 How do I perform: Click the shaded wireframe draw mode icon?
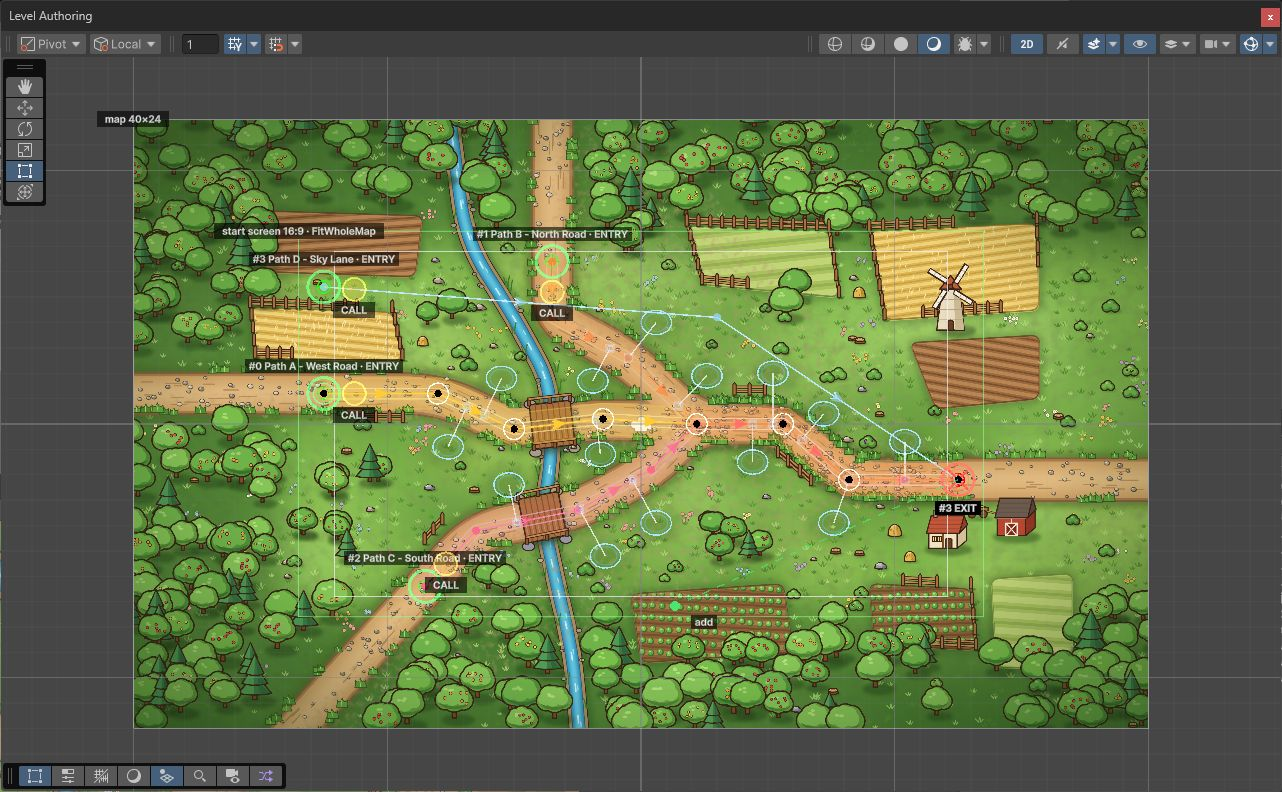click(x=868, y=44)
